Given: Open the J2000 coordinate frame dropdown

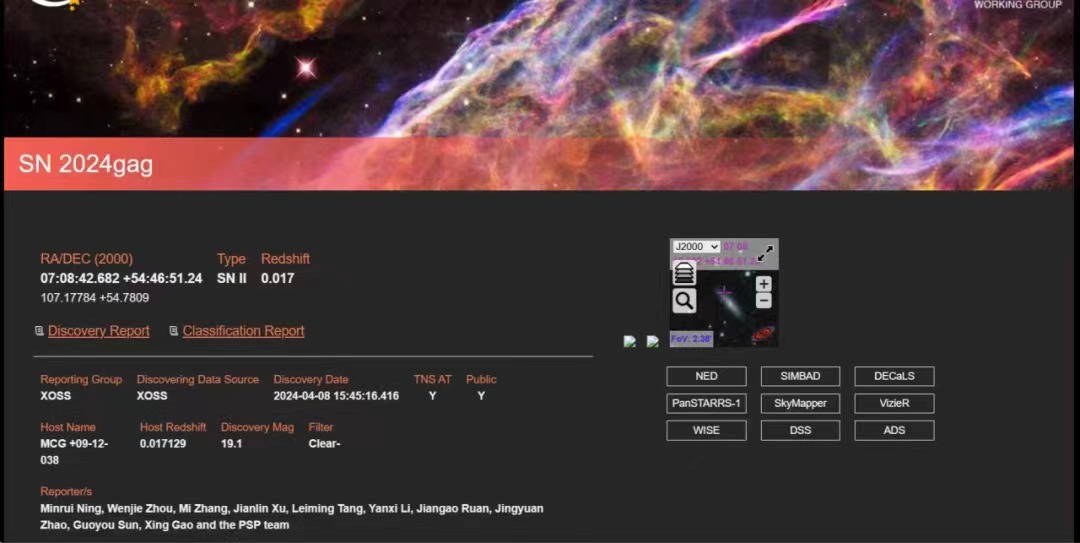Looking at the screenshot, I should pyautogui.click(x=696, y=247).
